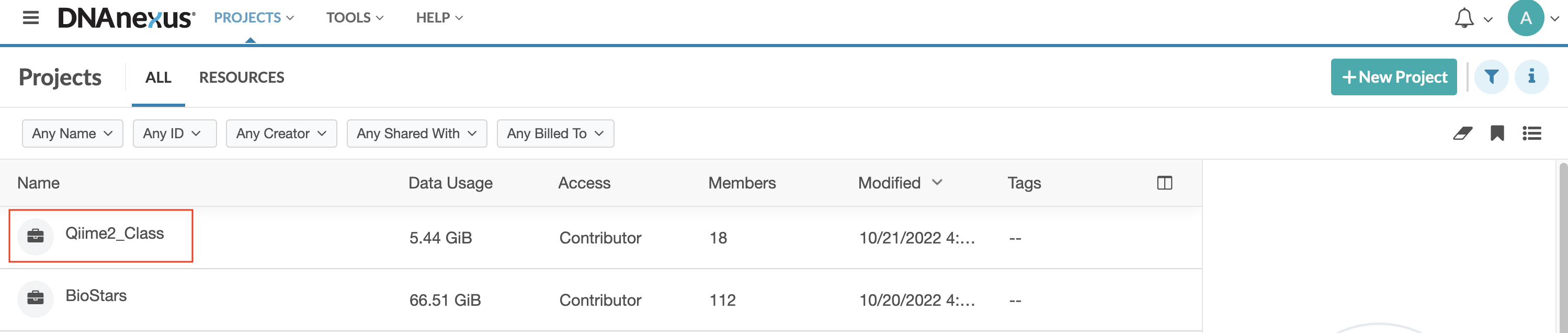This screenshot has width=1568, height=333.
Task: Click the New Project button
Action: point(1393,77)
